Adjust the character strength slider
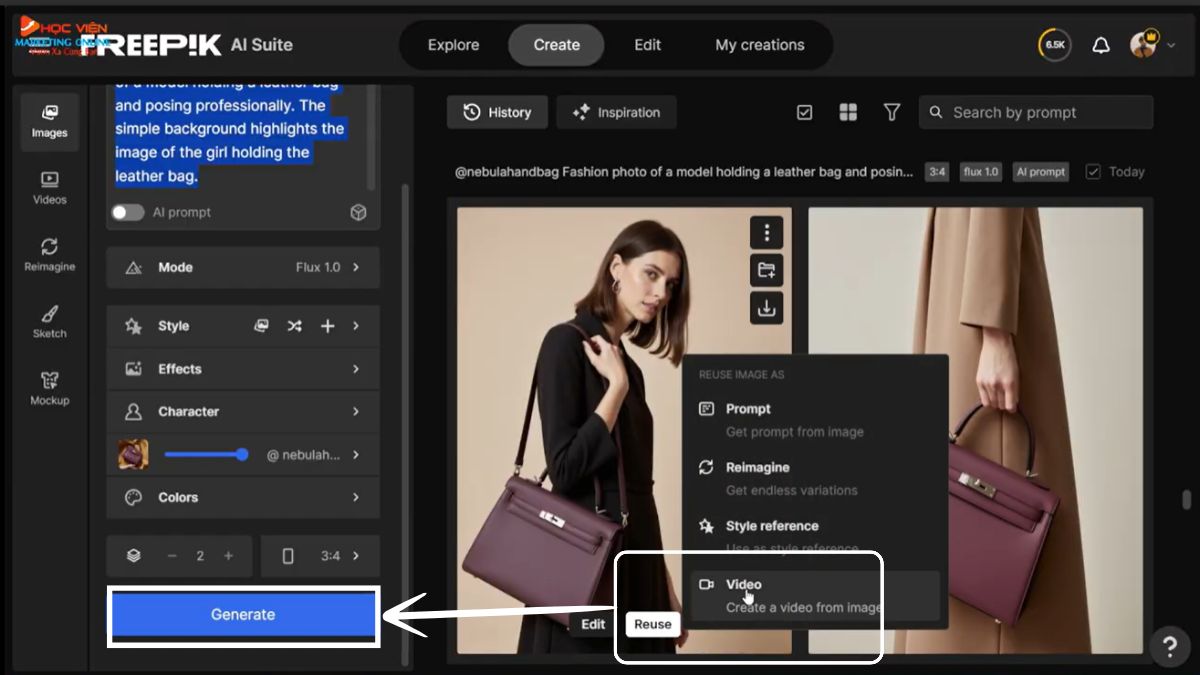Image resolution: width=1200 pixels, height=675 pixels. (x=206, y=455)
